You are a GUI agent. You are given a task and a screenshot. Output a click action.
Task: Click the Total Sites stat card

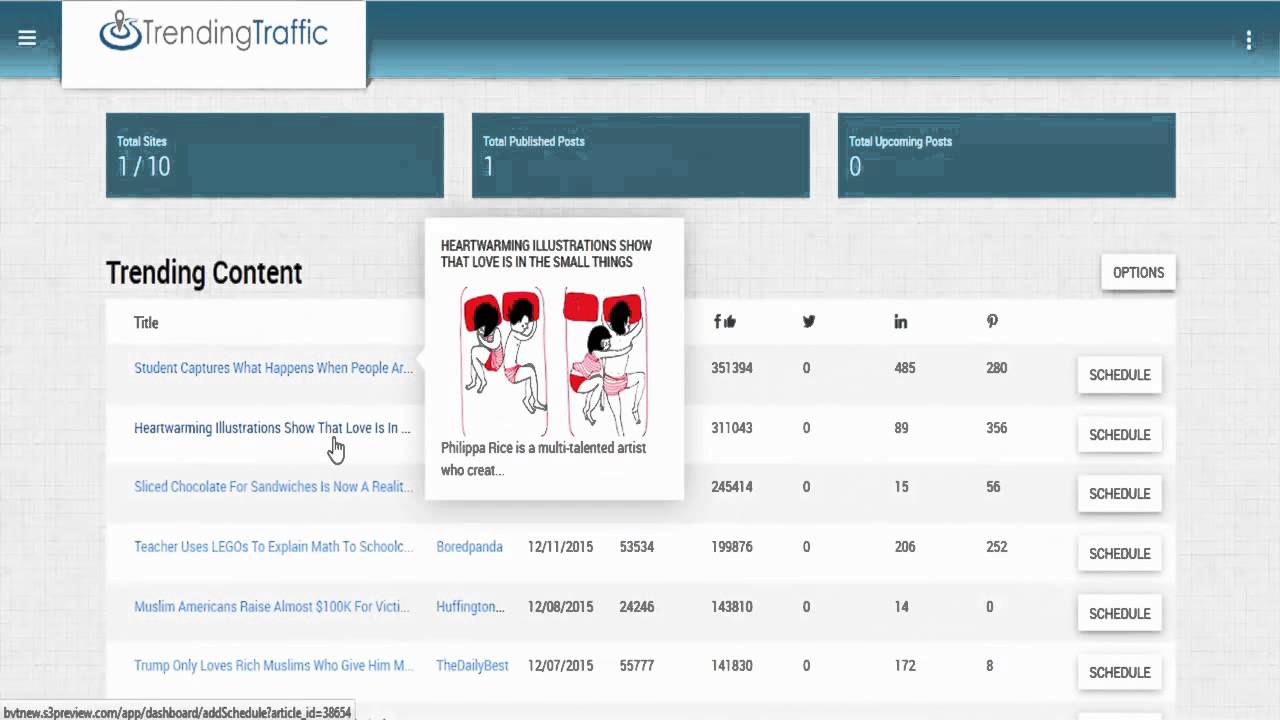(275, 155)
